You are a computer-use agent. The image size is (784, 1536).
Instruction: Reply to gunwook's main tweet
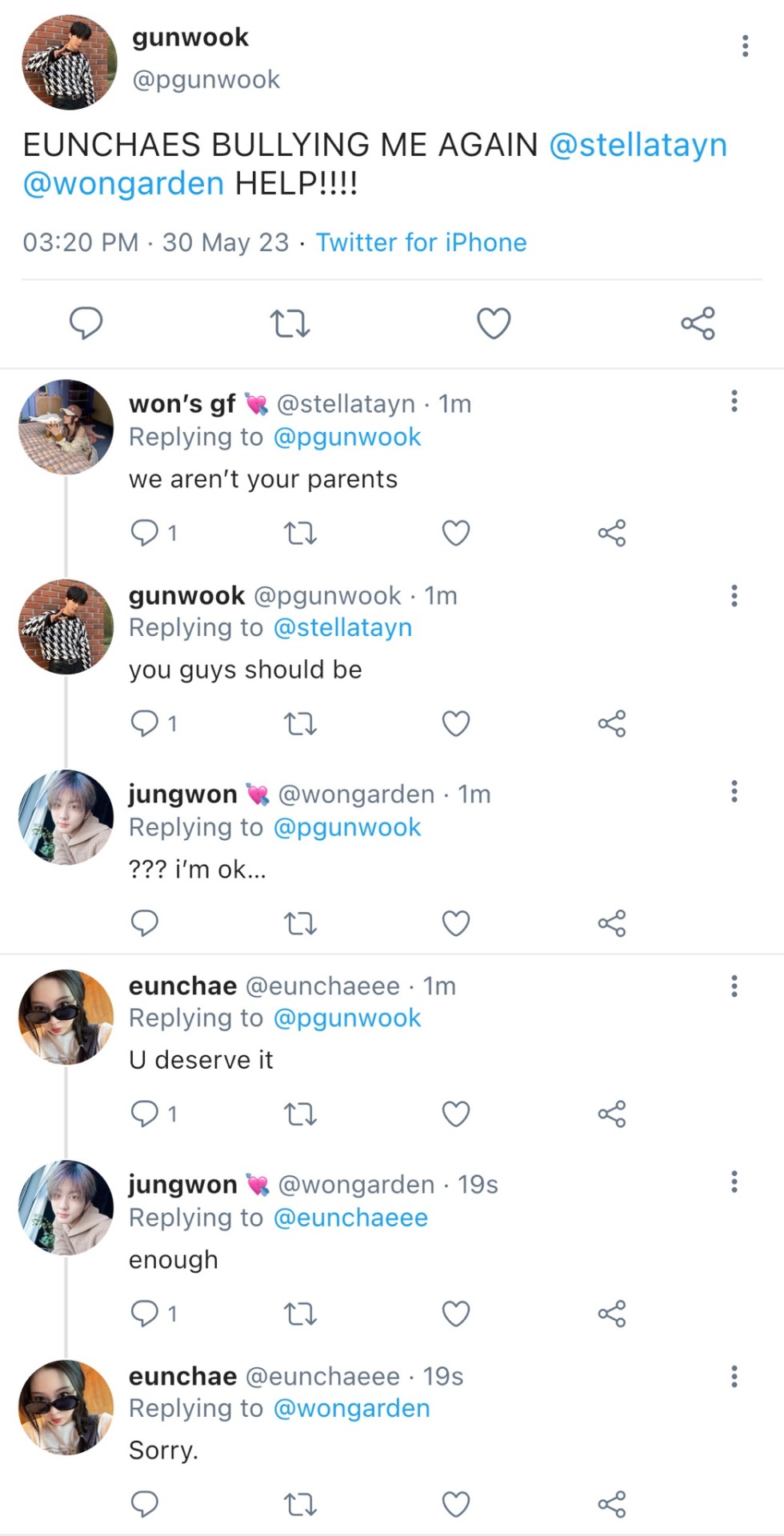coord(86,323)
